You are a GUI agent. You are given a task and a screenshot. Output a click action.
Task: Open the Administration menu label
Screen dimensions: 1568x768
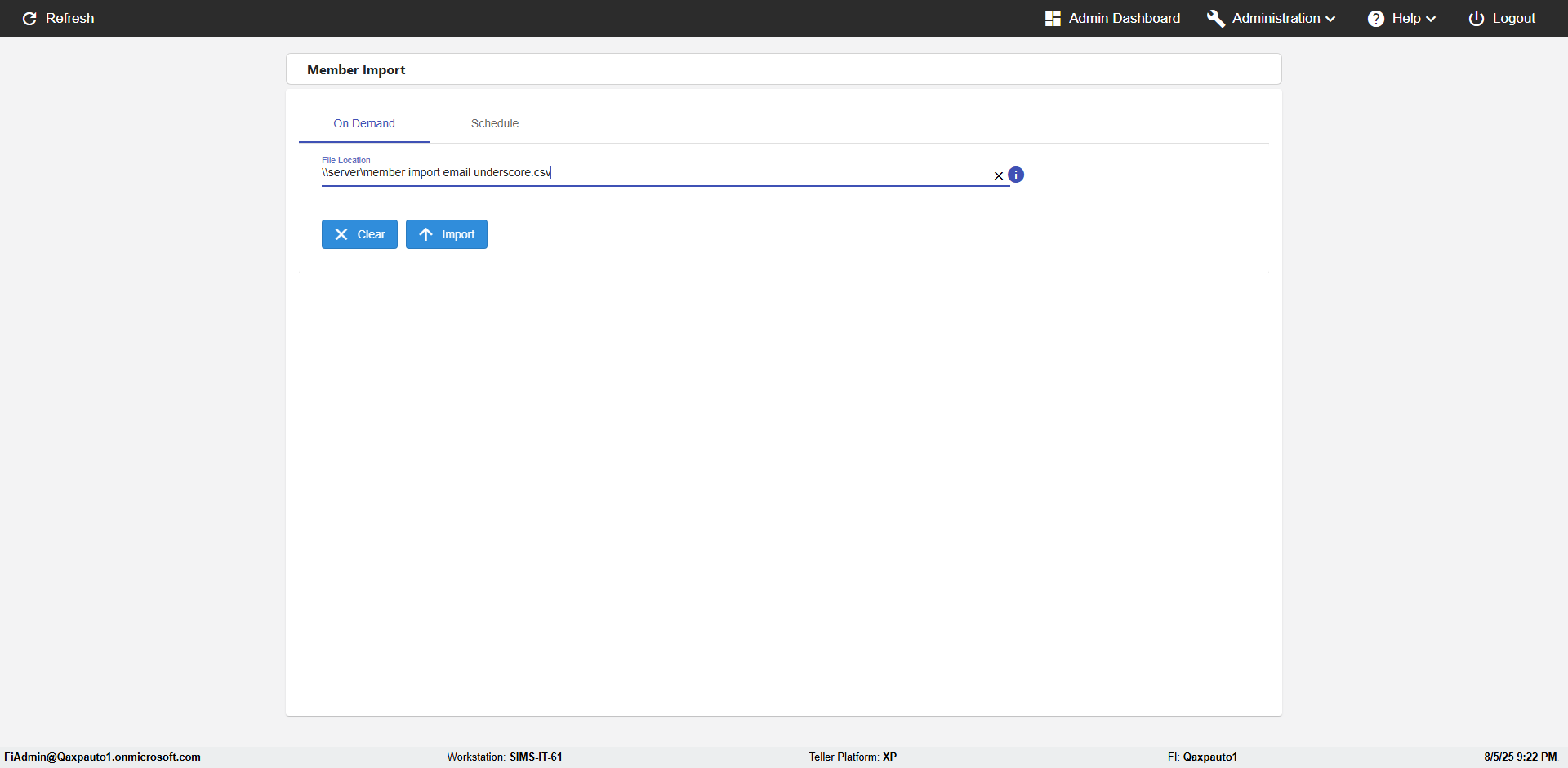pyautogui.click(x=1276, y=18)
